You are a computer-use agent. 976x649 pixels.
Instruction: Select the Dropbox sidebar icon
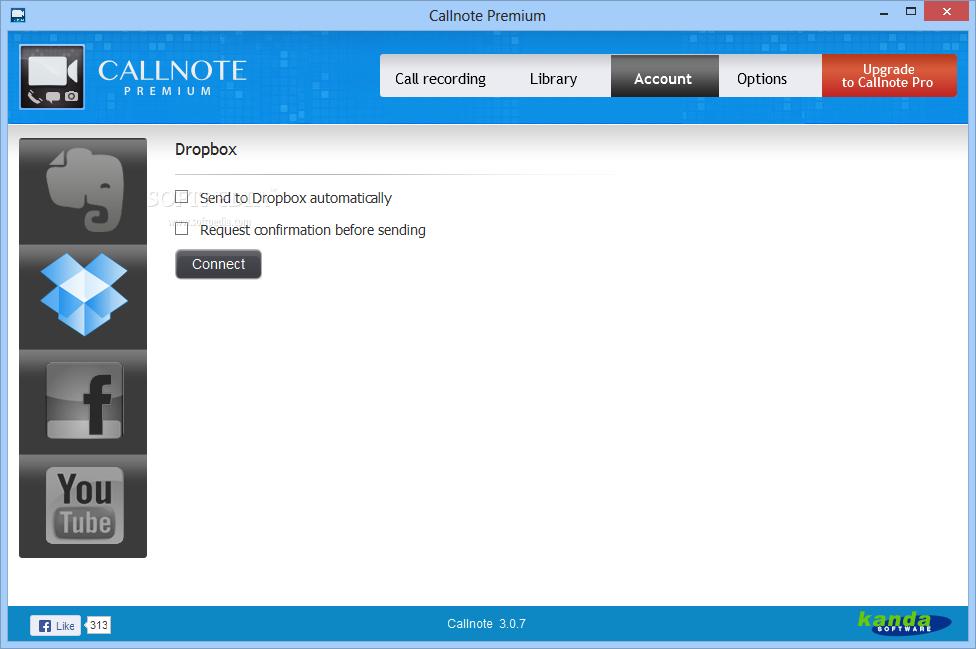[x=83, y=296]
